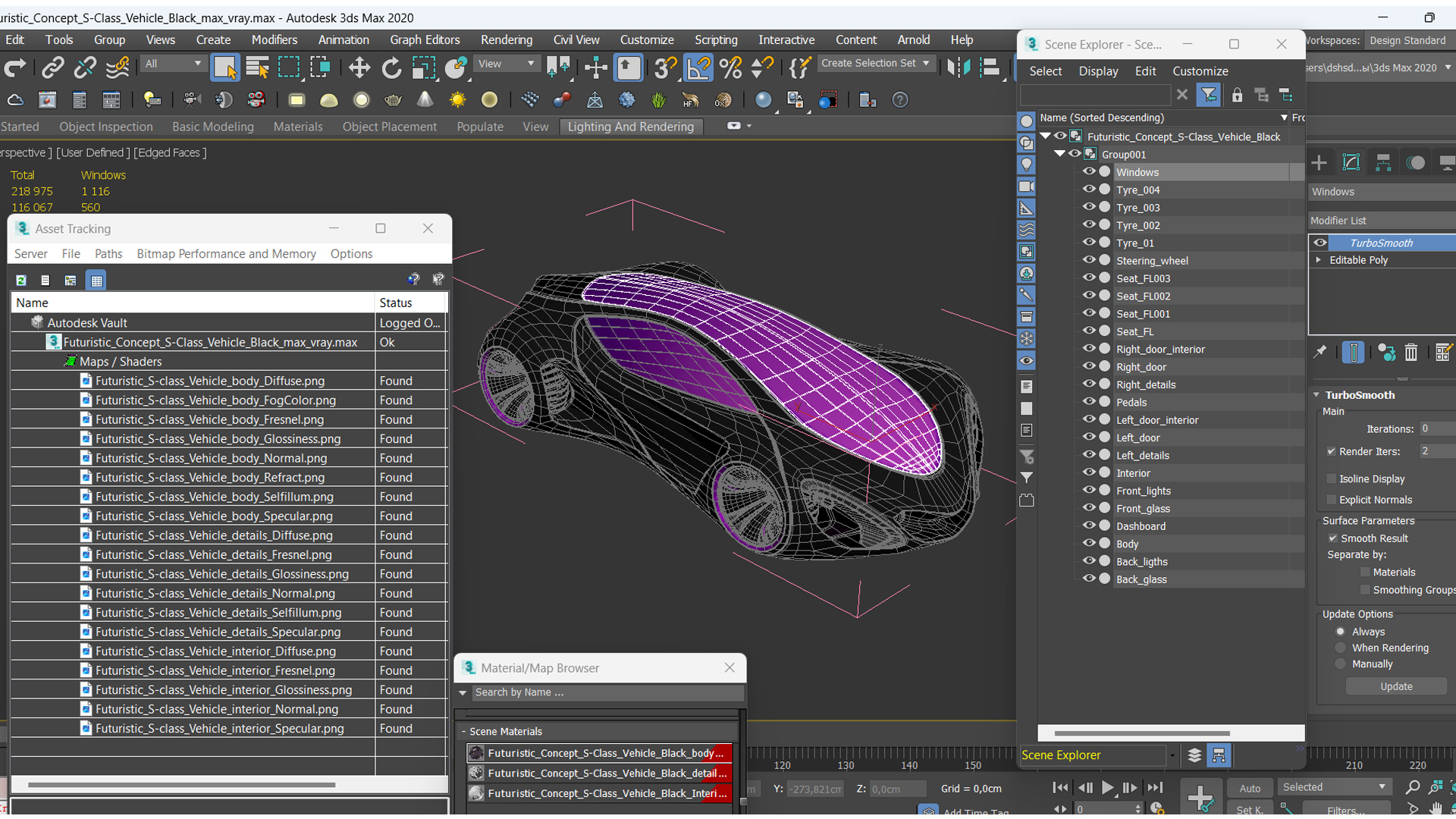The height and width of the screenshot is (819, 1456).
Task: Collapse Group001 tree node
Action: coord(1059,154)
